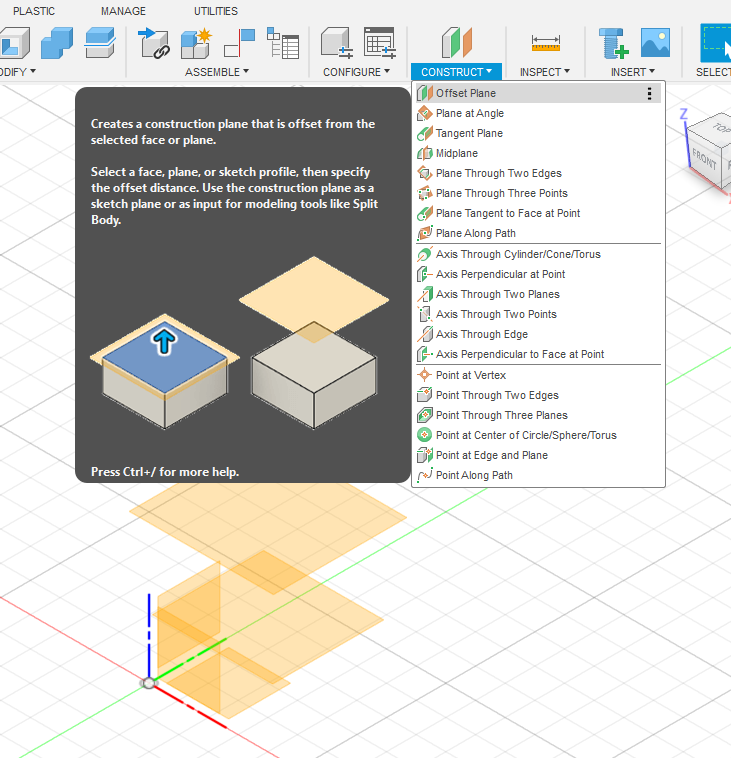Select the Measure ruler icon in Inspect
Image resolution: width=731 pixels, height=758 pixels.
click(x=545, y=42)
